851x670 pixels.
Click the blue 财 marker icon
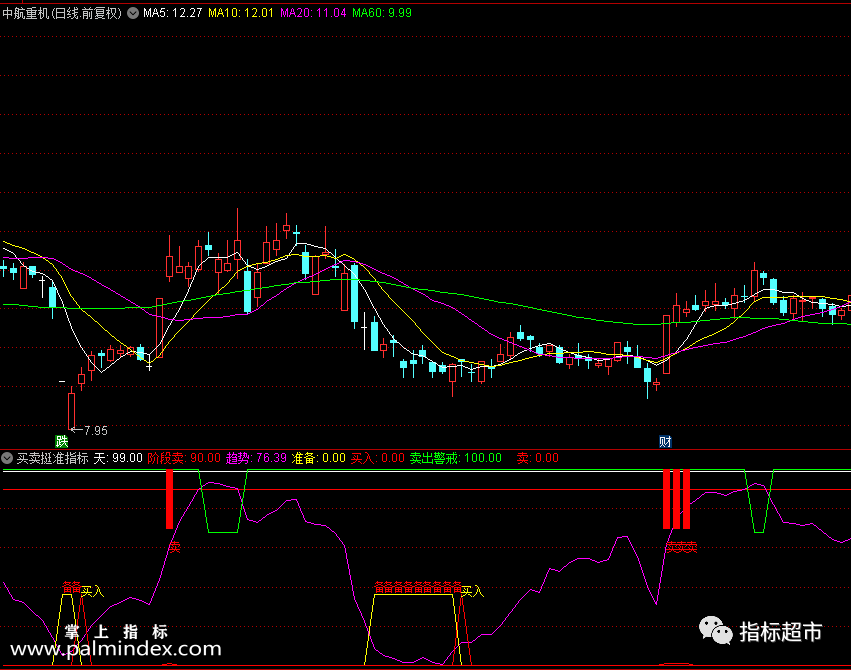pos(665,441)
